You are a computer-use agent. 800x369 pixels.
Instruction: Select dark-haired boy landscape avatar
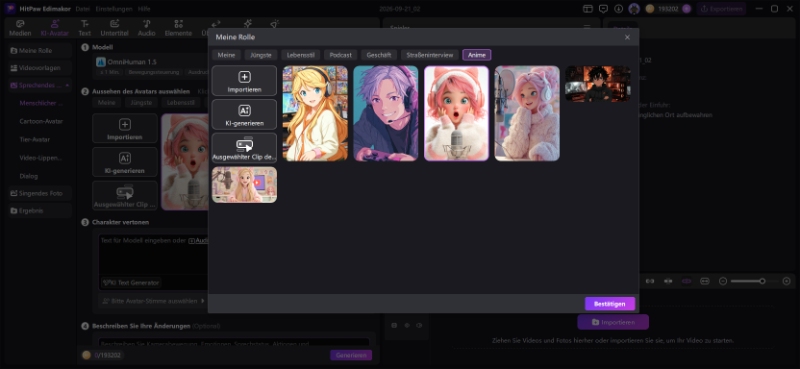(x=598, y=84)
